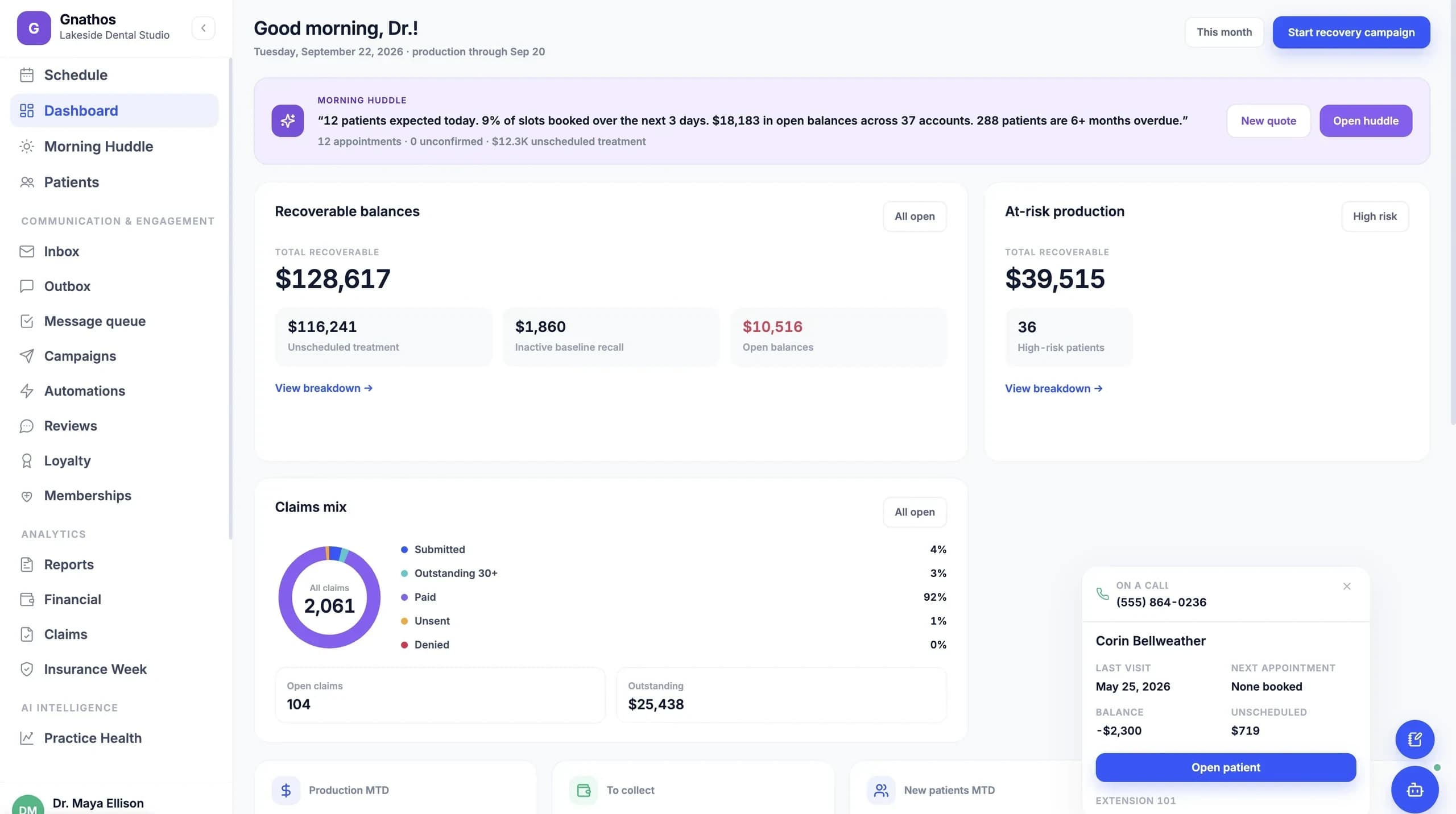Click the sidebar vertical scrollbar
Image resolution: width=1456 pixels, height=814 pixels.
coord(230,298)
